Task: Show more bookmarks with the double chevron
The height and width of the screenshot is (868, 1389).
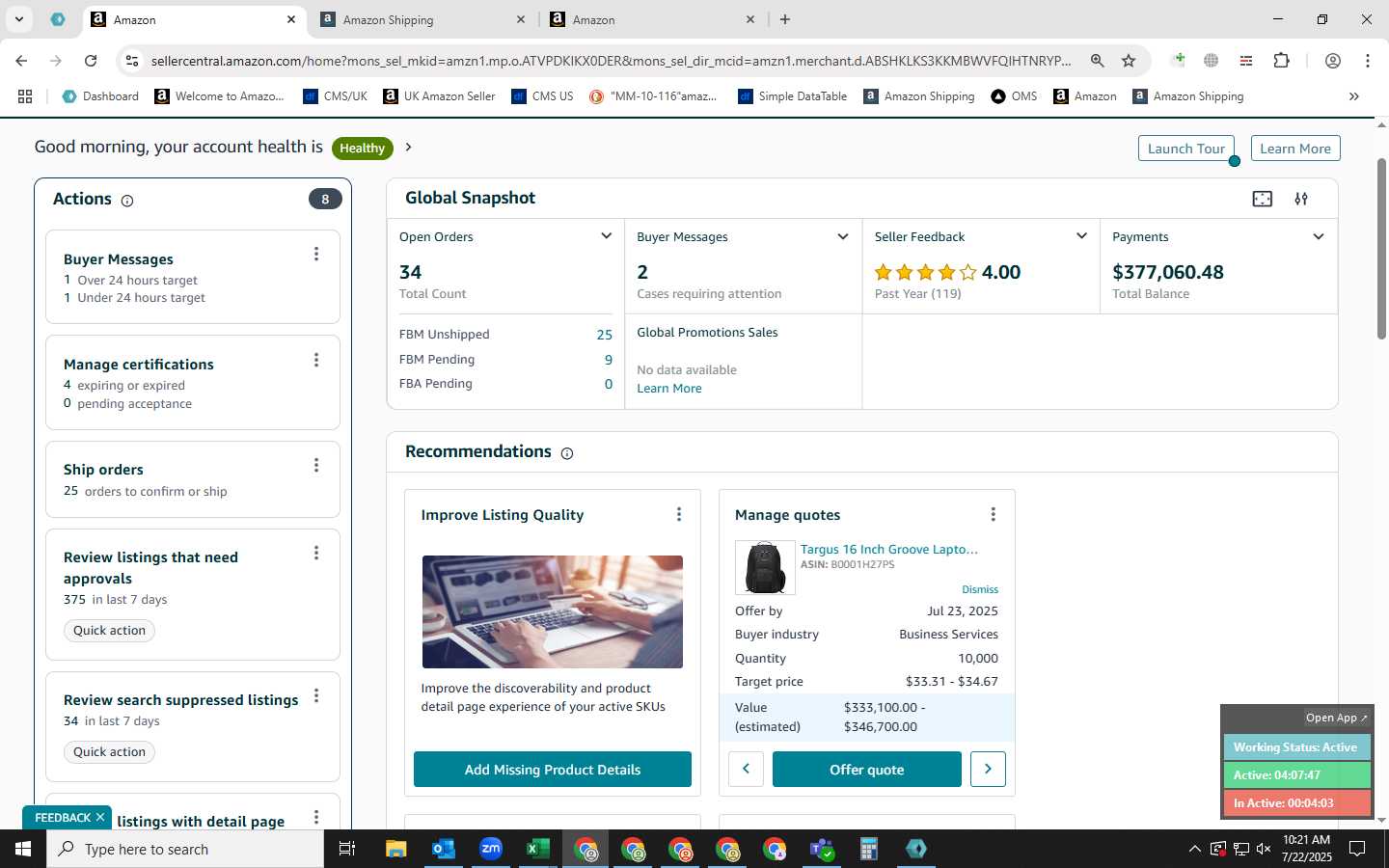Action: coord(1353,96)
